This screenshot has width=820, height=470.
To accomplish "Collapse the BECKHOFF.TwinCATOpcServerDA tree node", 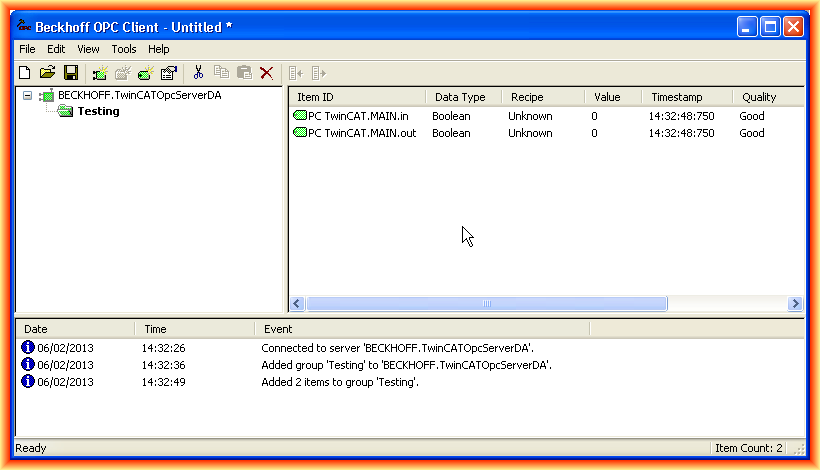I will click(27, 96).
